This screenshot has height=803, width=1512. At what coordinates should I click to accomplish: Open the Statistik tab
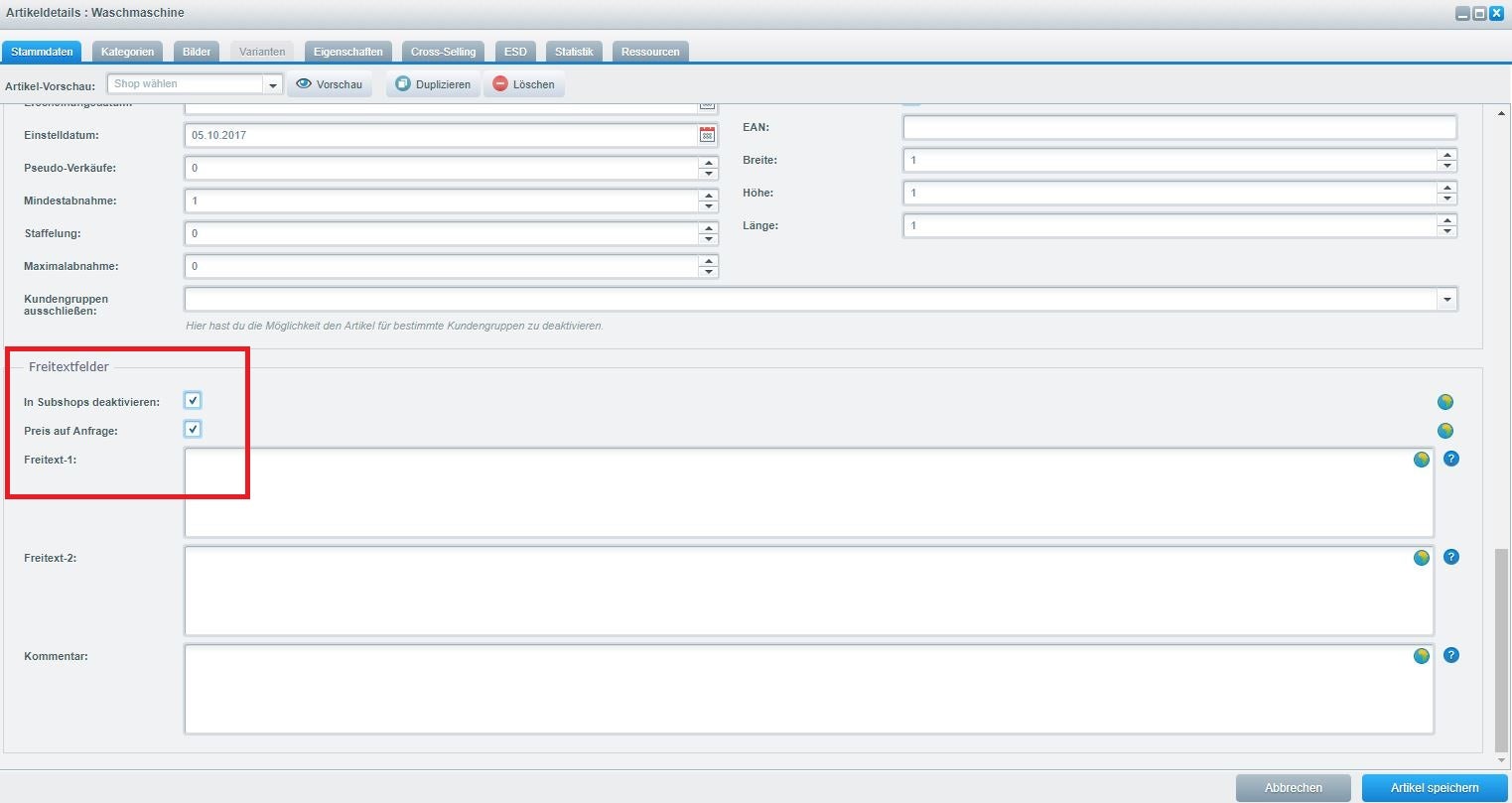pyautogui.click(x=574, y=52)
